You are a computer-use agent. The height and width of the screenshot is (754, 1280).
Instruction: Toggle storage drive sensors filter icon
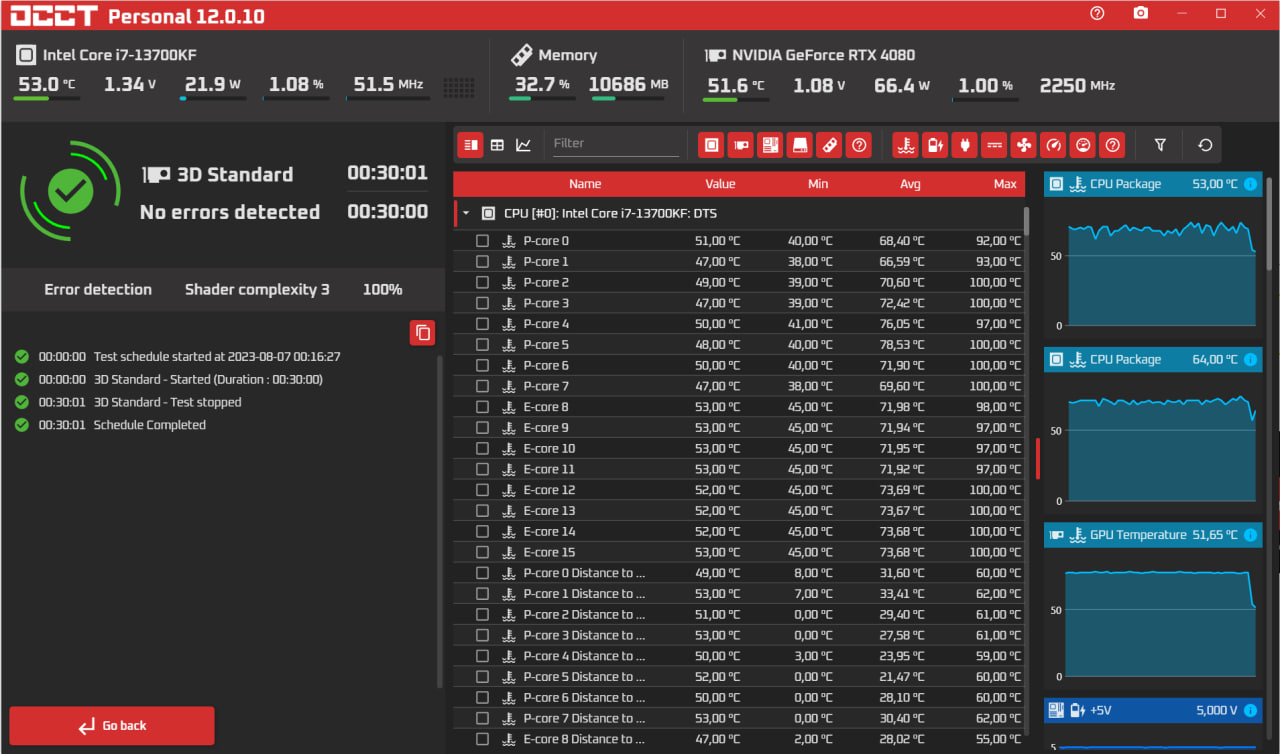coord(799,145)
